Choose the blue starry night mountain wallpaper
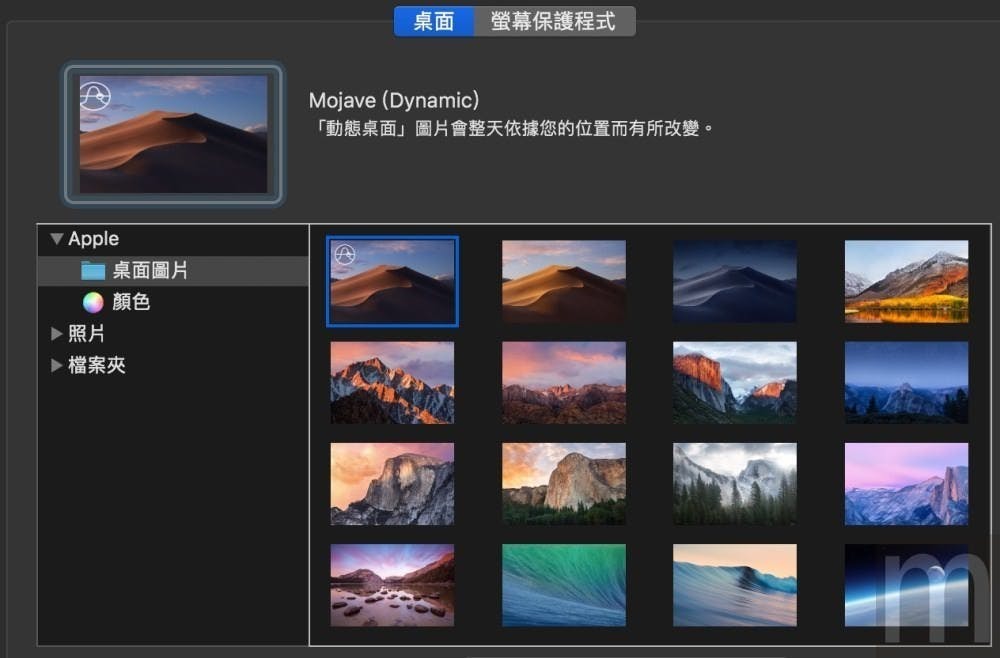This screenshot has height=658, width=1000. point(906,383)
